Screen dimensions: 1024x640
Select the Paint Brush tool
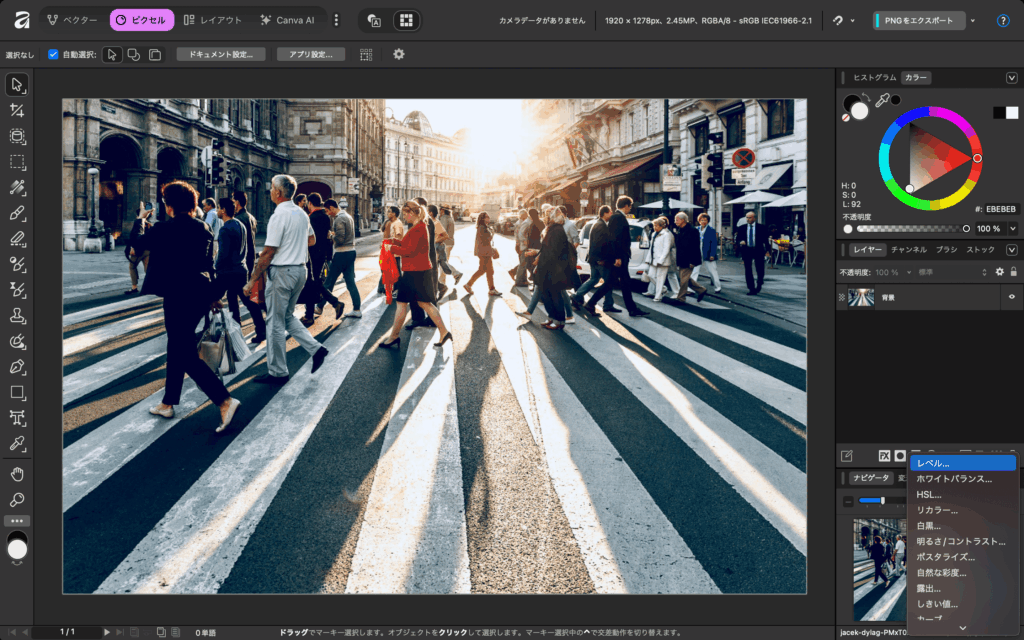pos(17,213)
